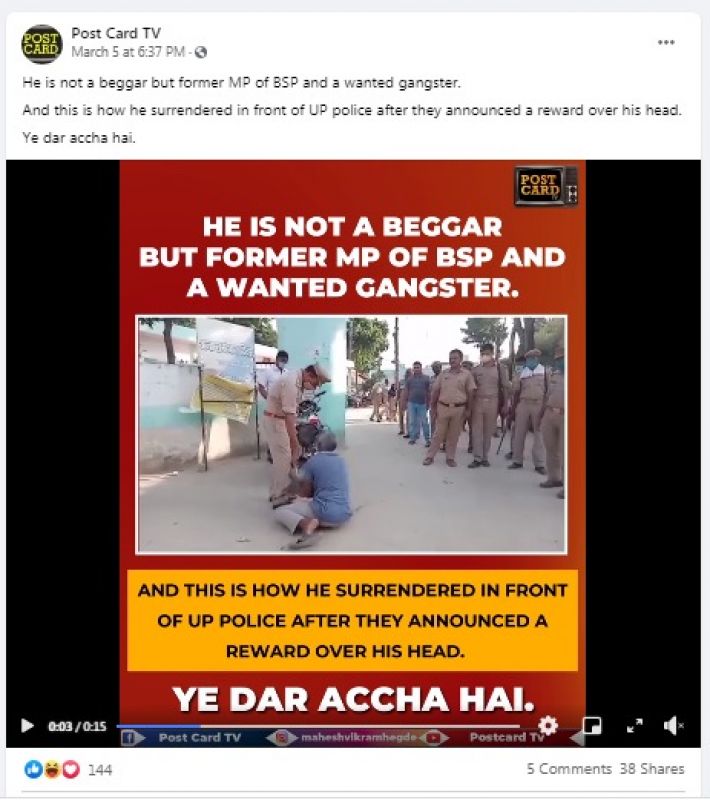Open video settings gear icon
The height and width of the screenshot is (800, 710).
coord(548,725)
